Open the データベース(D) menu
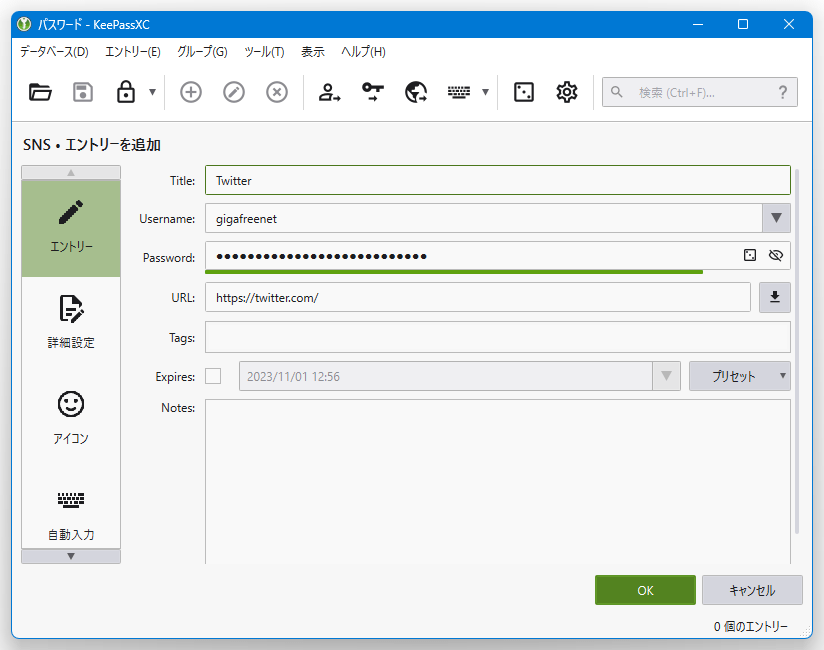Image resolution: width=824 pixels, height=650 pixels. point(54,51)
